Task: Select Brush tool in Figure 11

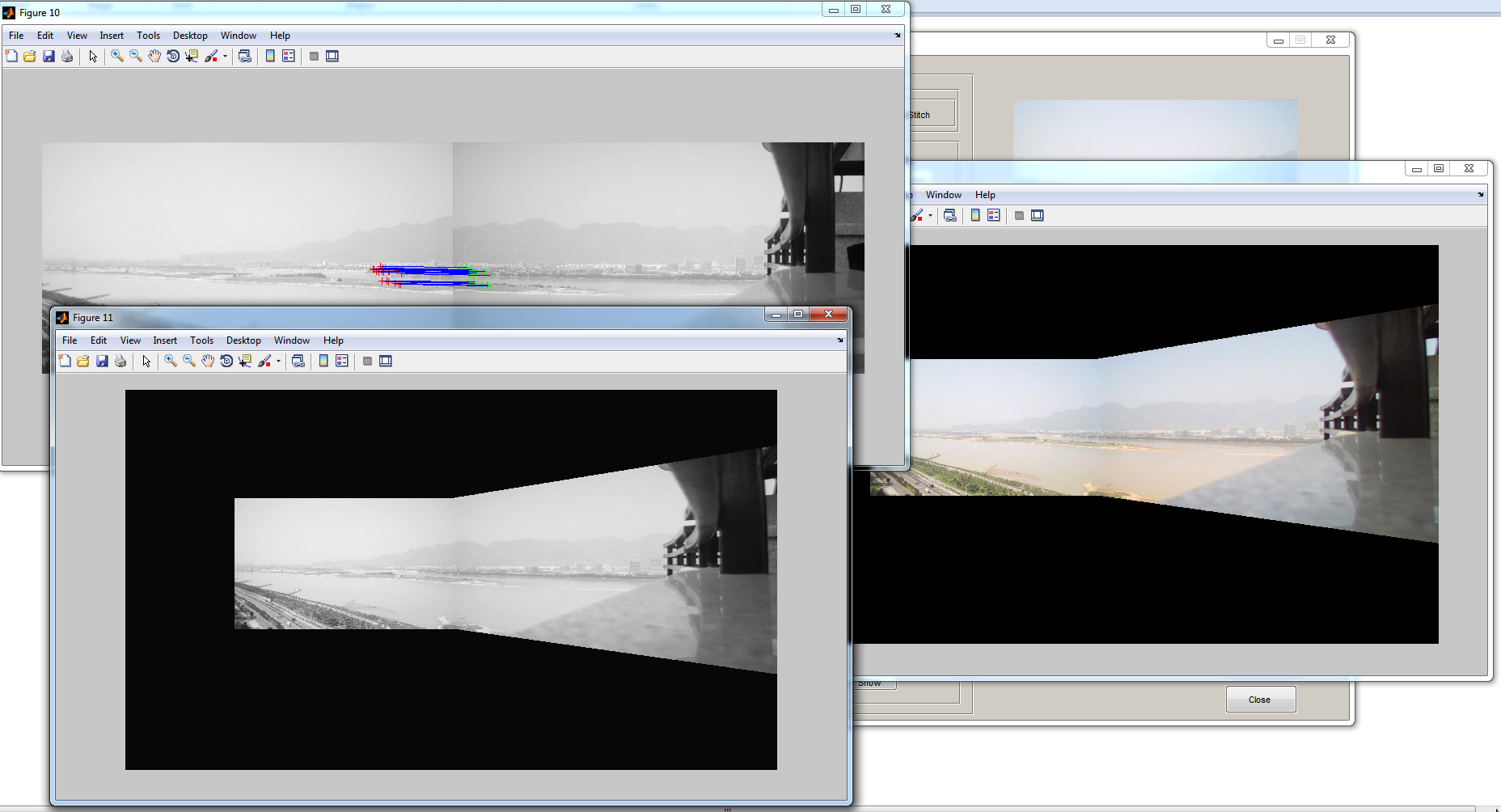Action: (264, 361)
